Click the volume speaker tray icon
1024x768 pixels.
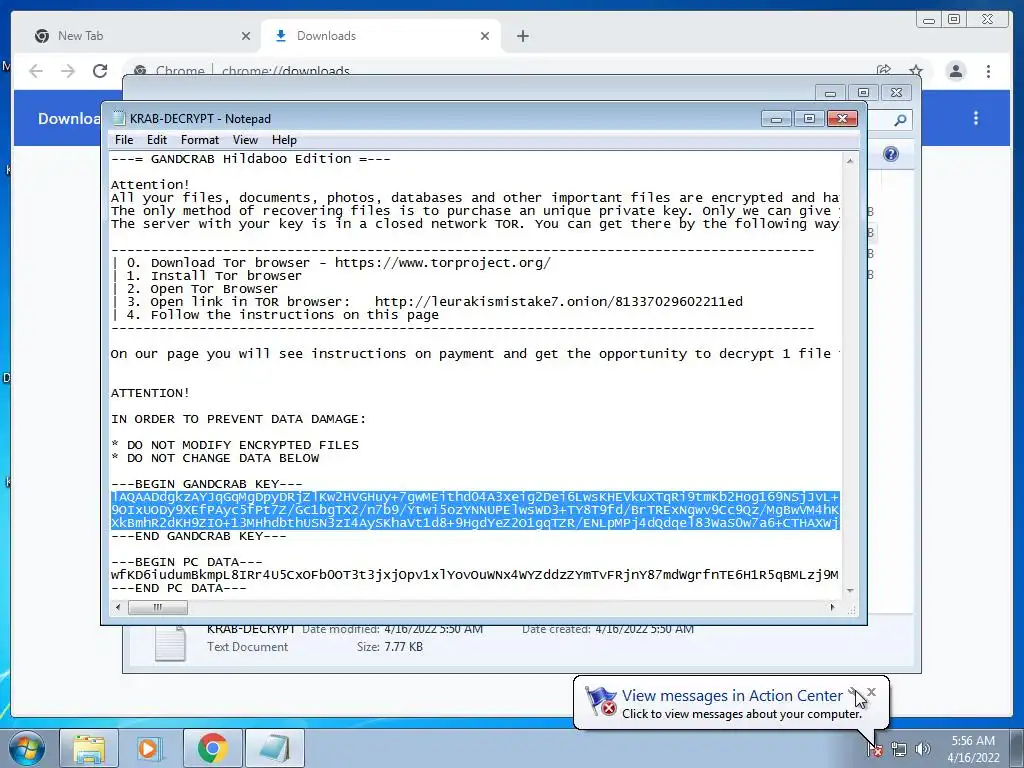click(x=922, y=749)
